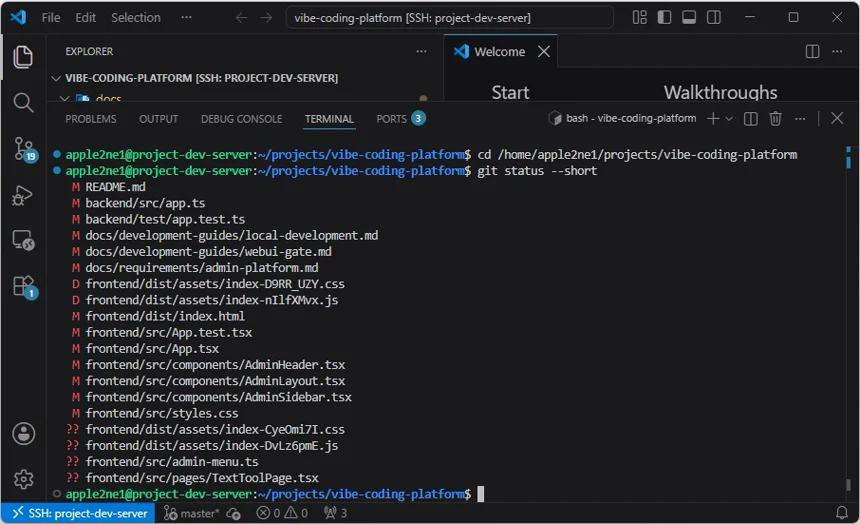Open the Selection menu
The width and height of the screenshot is (860, 524).
[136, 18]
